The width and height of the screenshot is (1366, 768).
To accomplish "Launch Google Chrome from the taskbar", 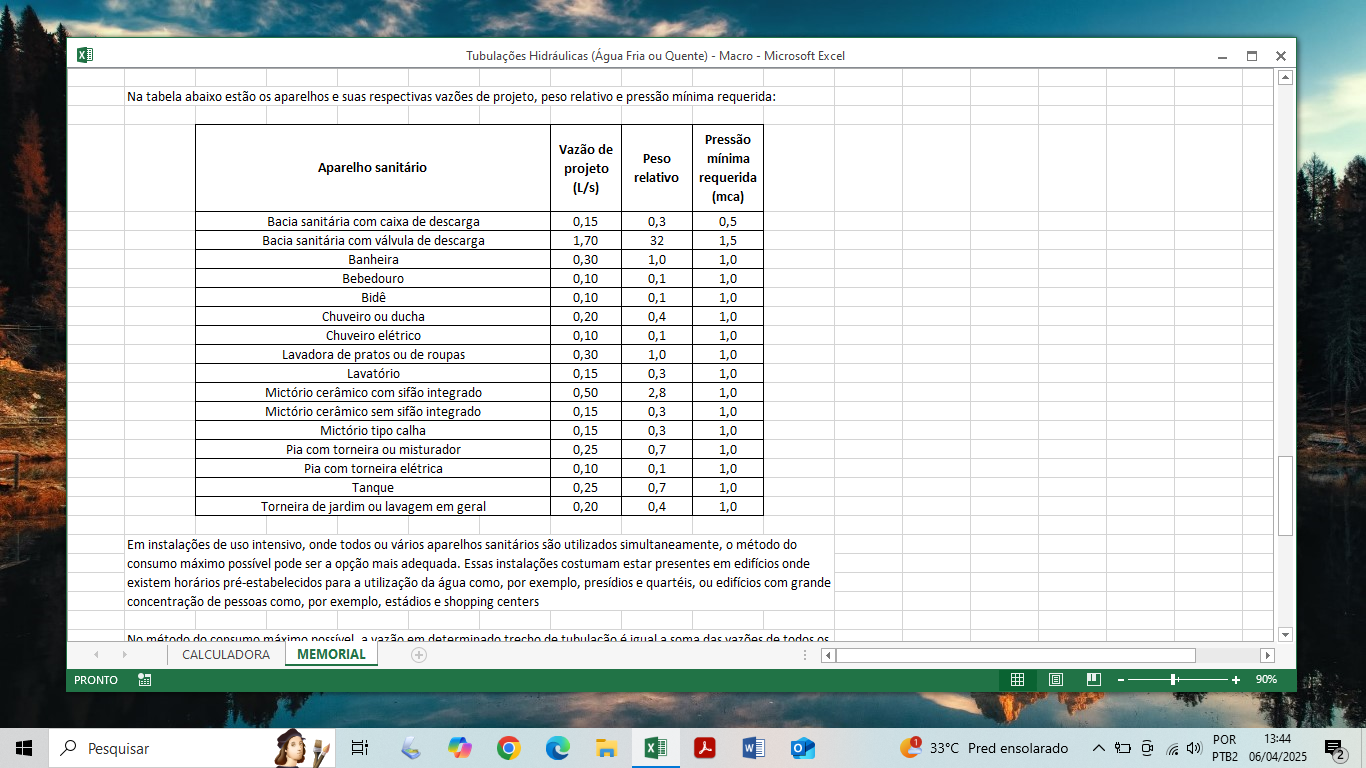I will (509, 748).
